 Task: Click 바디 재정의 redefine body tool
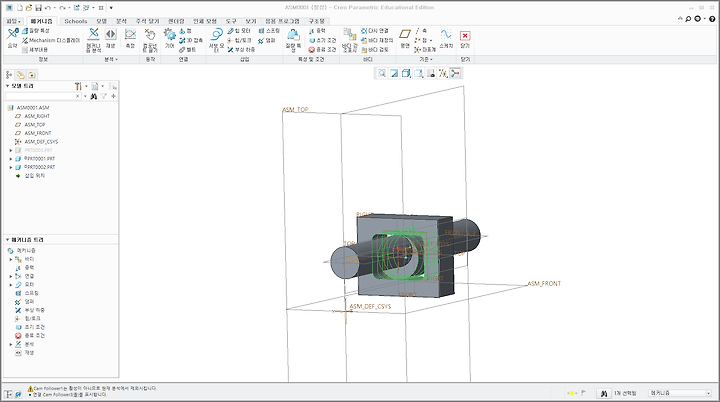click(377, 40)
